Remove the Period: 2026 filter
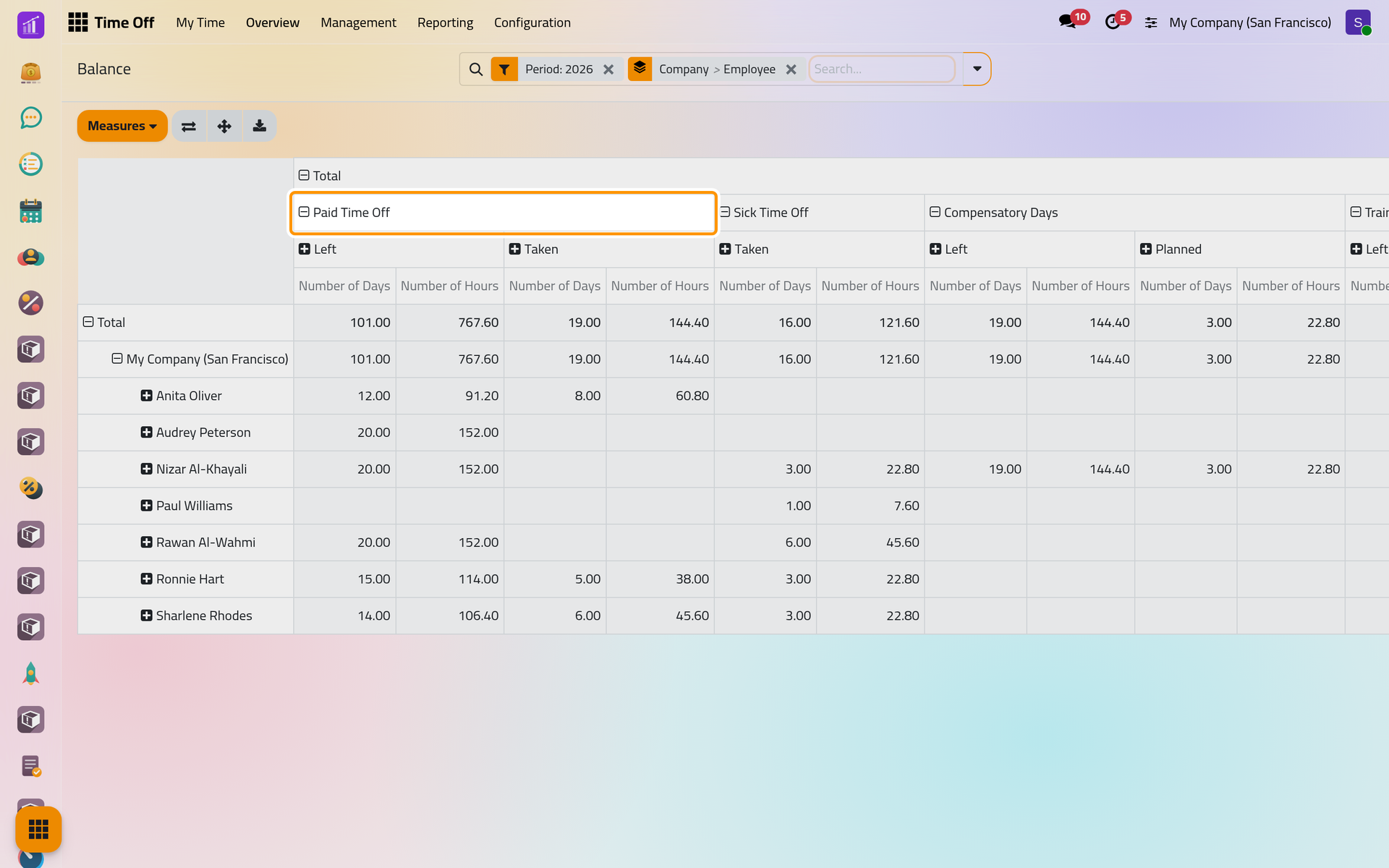 608,69
